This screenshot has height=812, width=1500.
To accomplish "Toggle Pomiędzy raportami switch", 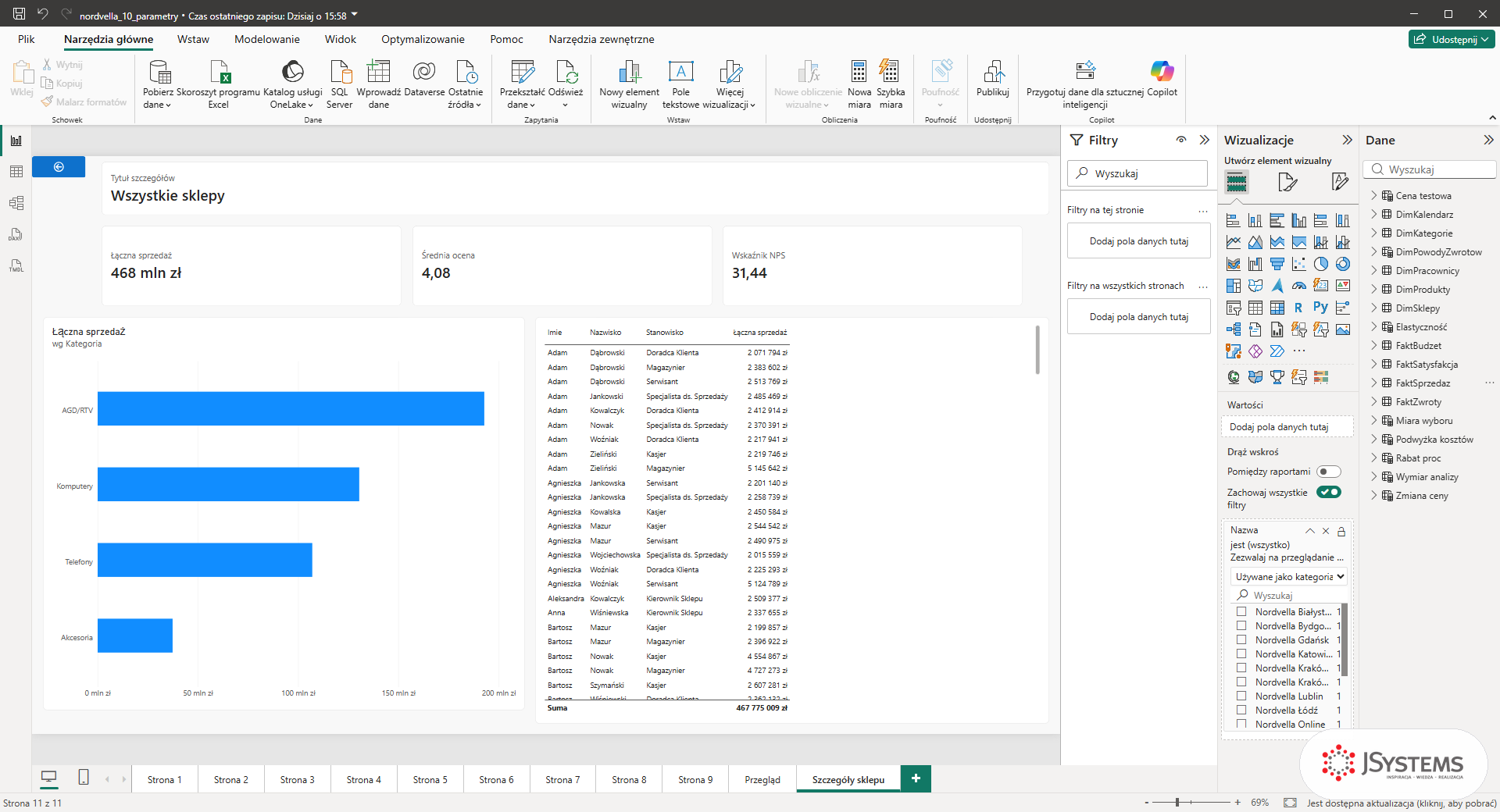I will coord(1328,472).
